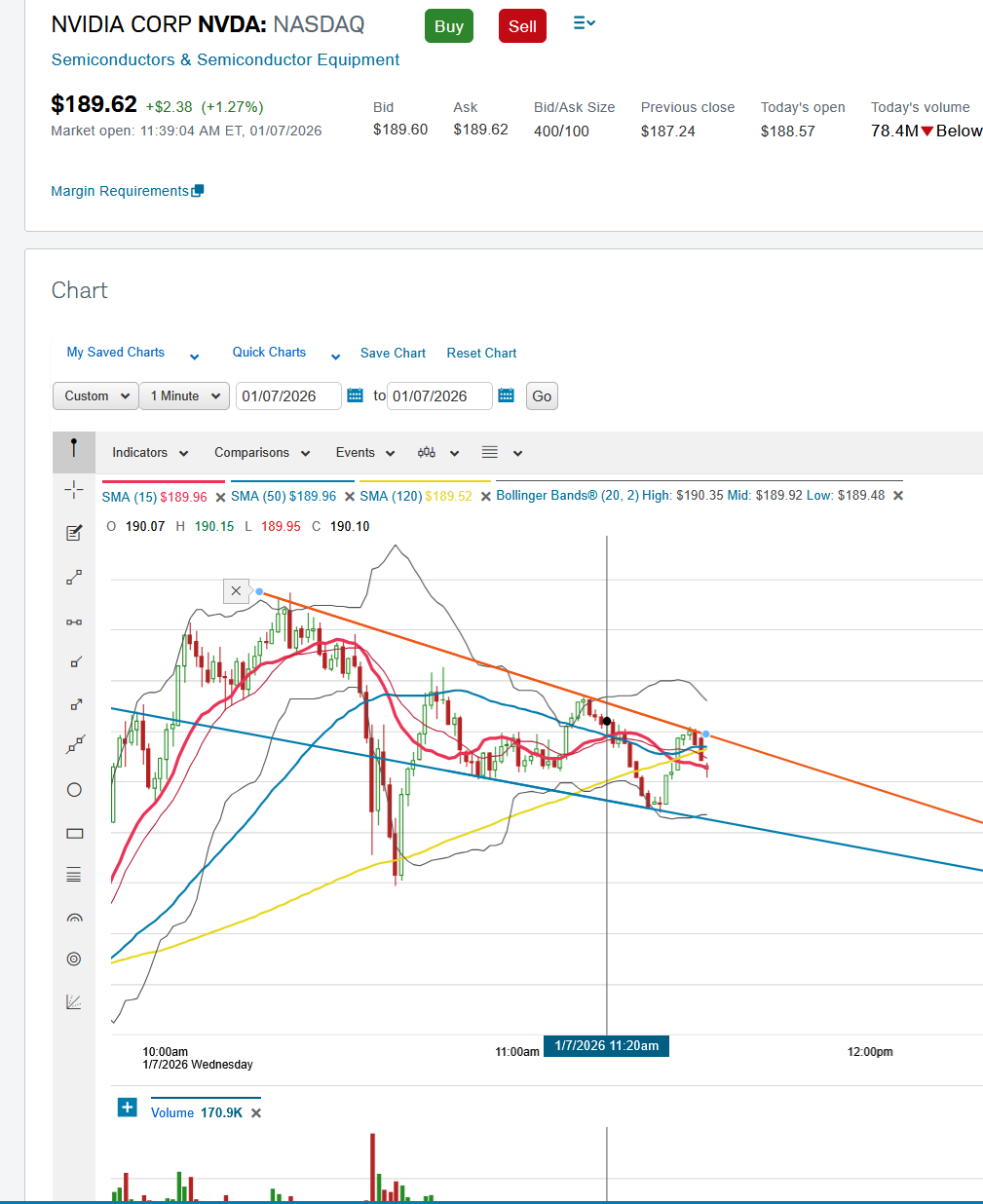Image resolution: width=983 pixels, height=1204 pixels.
Task: Expand the candlestick chart type dropdown
Action: 437,453
